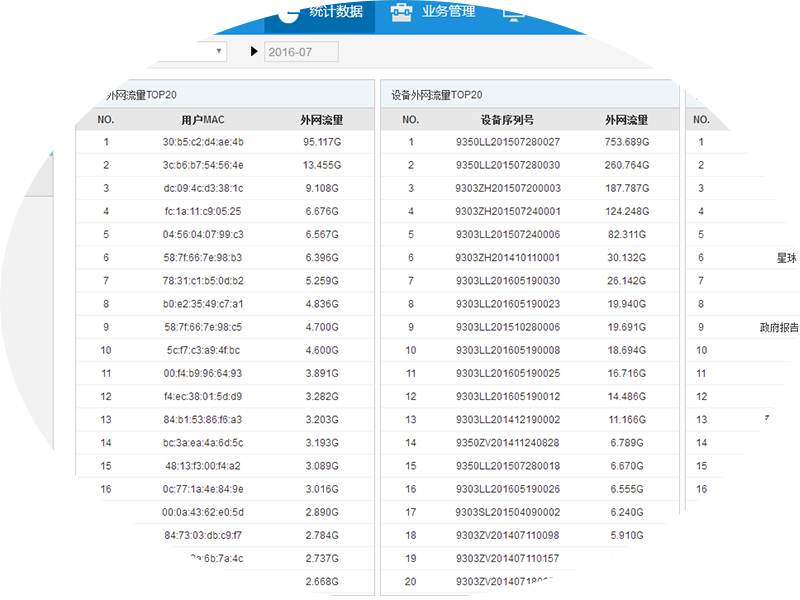The width and height of the screenshot is (800, 600).
Task: Click 外网流量 header in user MAC table
Action: [x=321, y=120]
